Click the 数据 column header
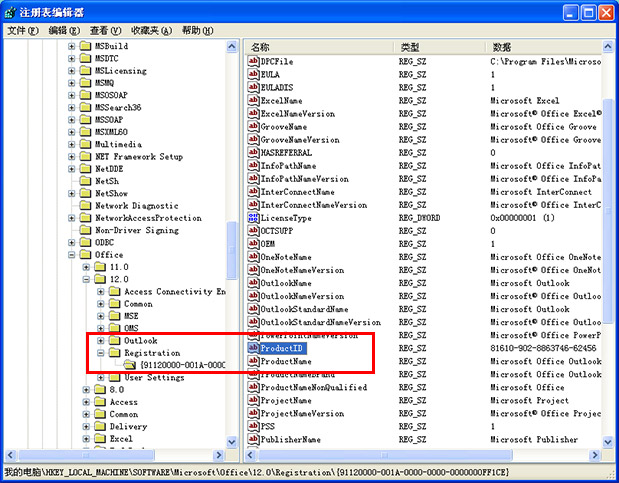Viewport: 619px width, 483px height. point(544,47)
